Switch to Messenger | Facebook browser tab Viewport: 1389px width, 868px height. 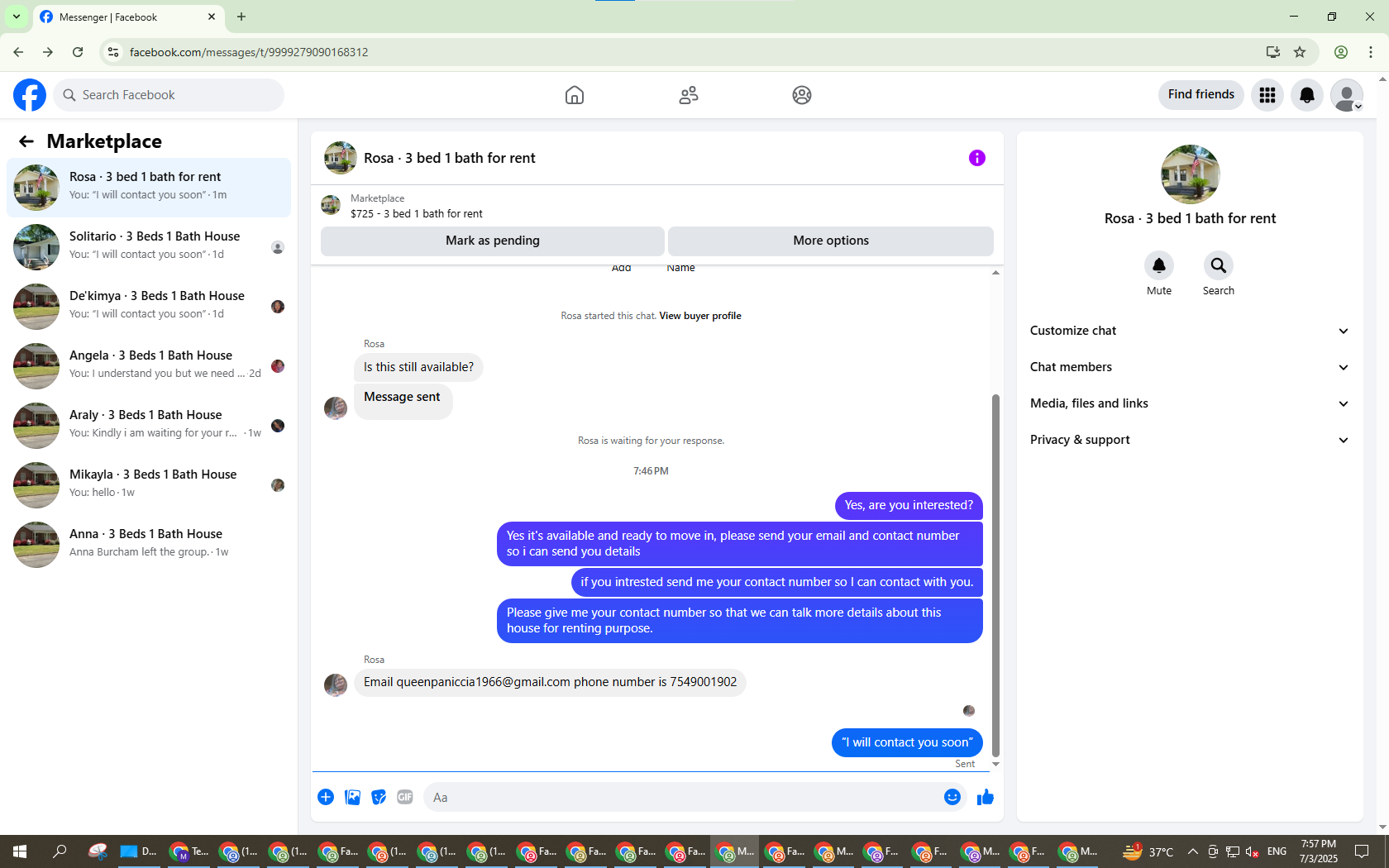pyautogui.click(x=128, y=17)
